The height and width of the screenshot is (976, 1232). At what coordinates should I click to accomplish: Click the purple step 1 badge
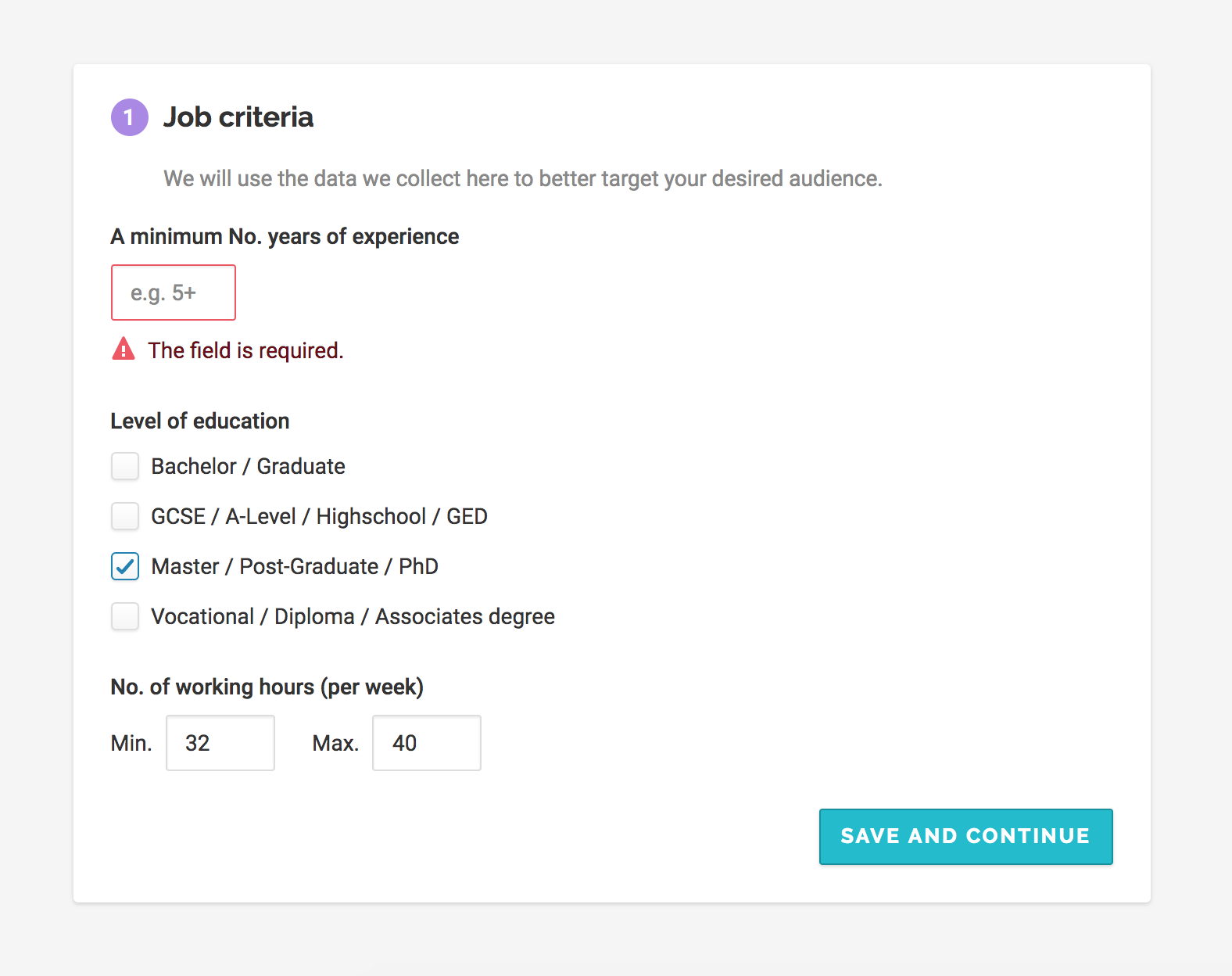tap(130, 117)
